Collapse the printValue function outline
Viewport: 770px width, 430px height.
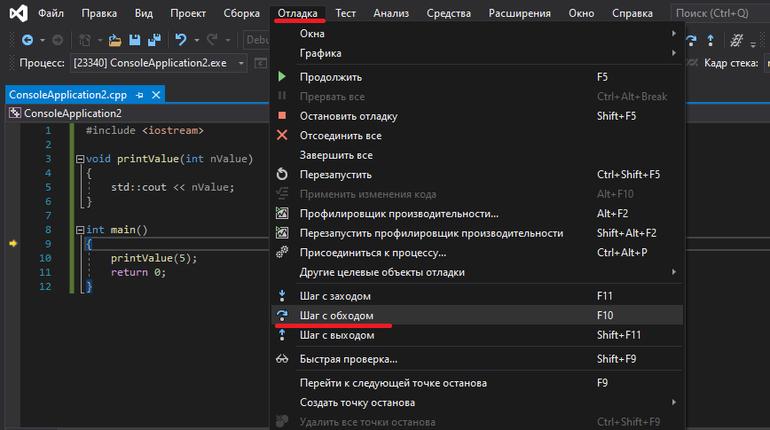point(80,159)
